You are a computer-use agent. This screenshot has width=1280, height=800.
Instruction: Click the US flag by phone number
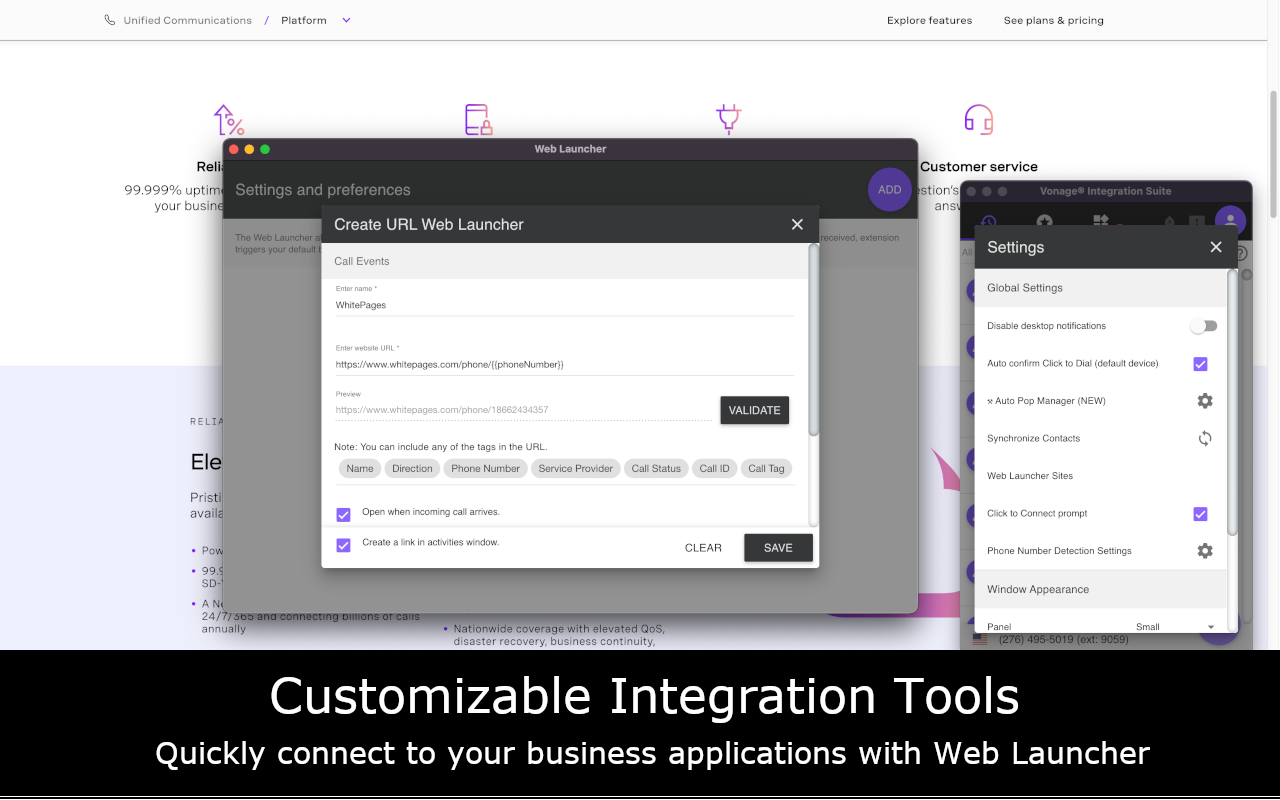pos(980,639)
